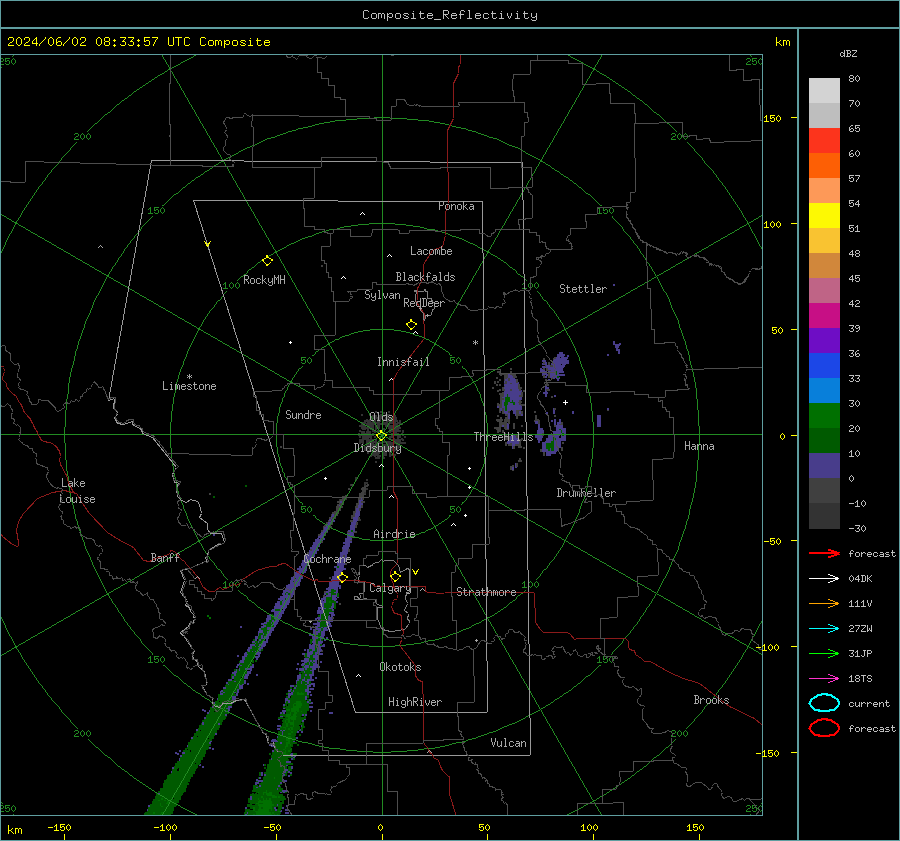Click the cyan 27ZW arrow legend icon
Image resolution: width=900 pixels, height=841 pixels.
click(x=824, y=628)
